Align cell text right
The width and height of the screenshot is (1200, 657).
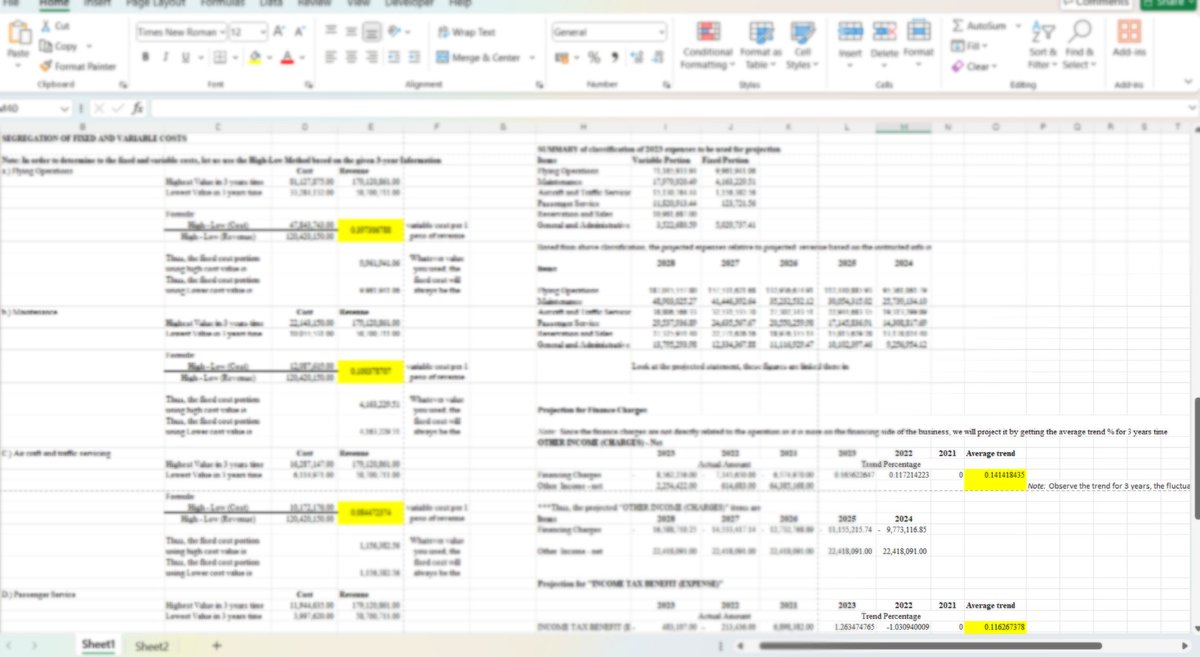tap(370, 57)
